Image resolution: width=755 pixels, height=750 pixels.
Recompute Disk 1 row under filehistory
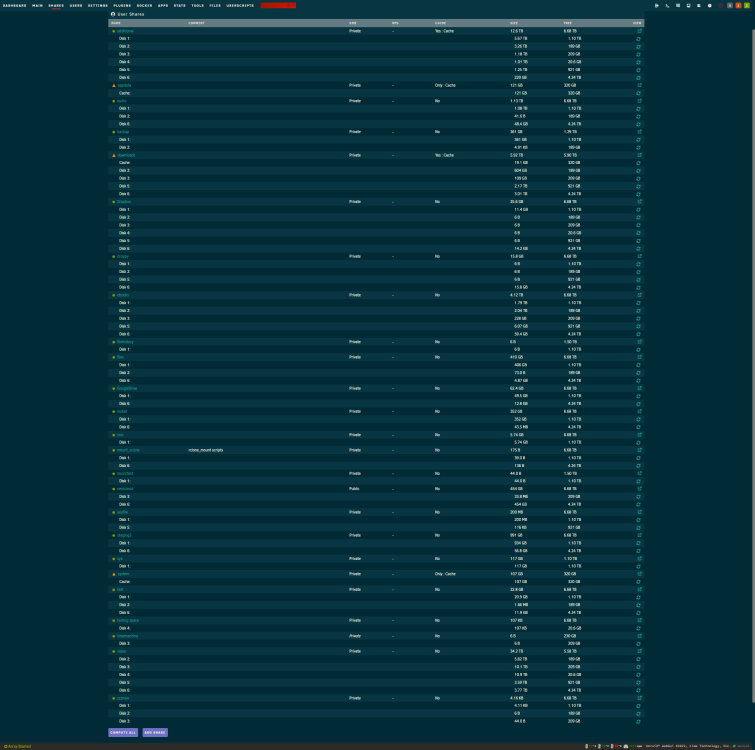click(x=638, y=349)
